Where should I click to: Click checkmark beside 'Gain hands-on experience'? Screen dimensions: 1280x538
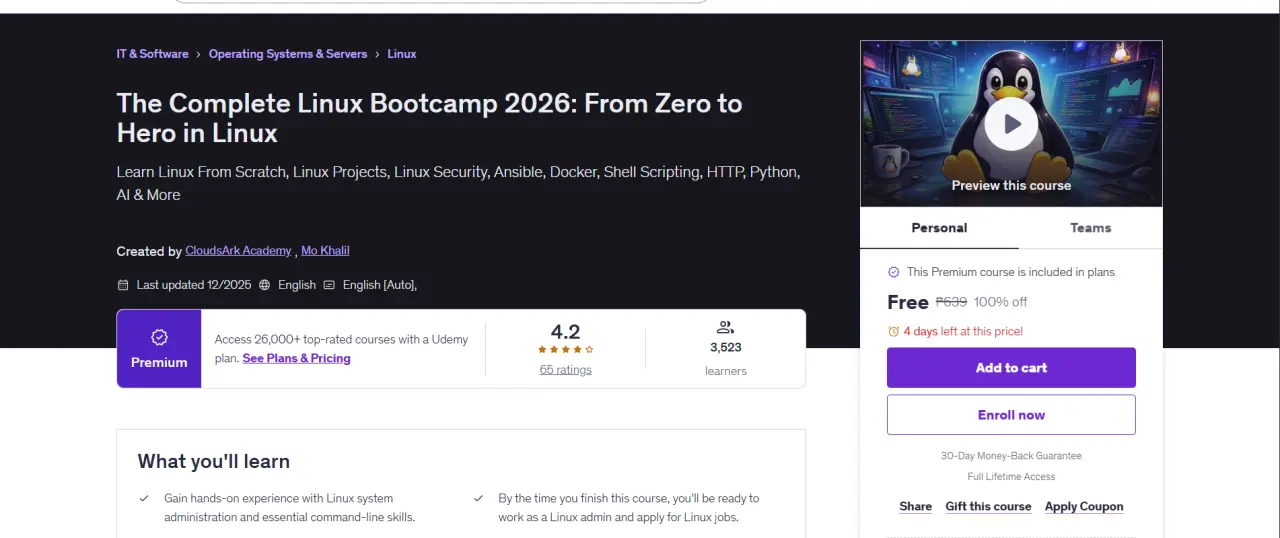click(x=143, y=498)
